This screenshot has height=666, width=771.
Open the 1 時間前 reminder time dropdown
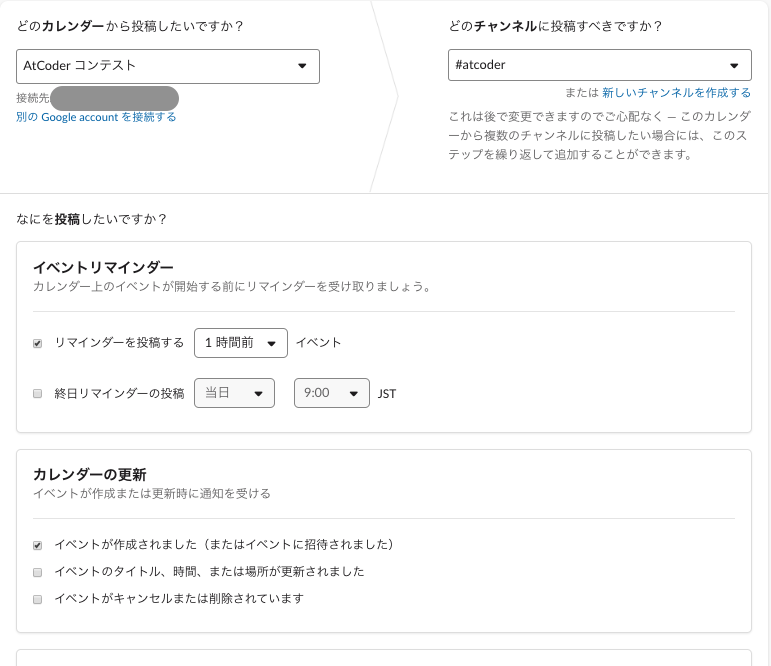click(240, 343)
